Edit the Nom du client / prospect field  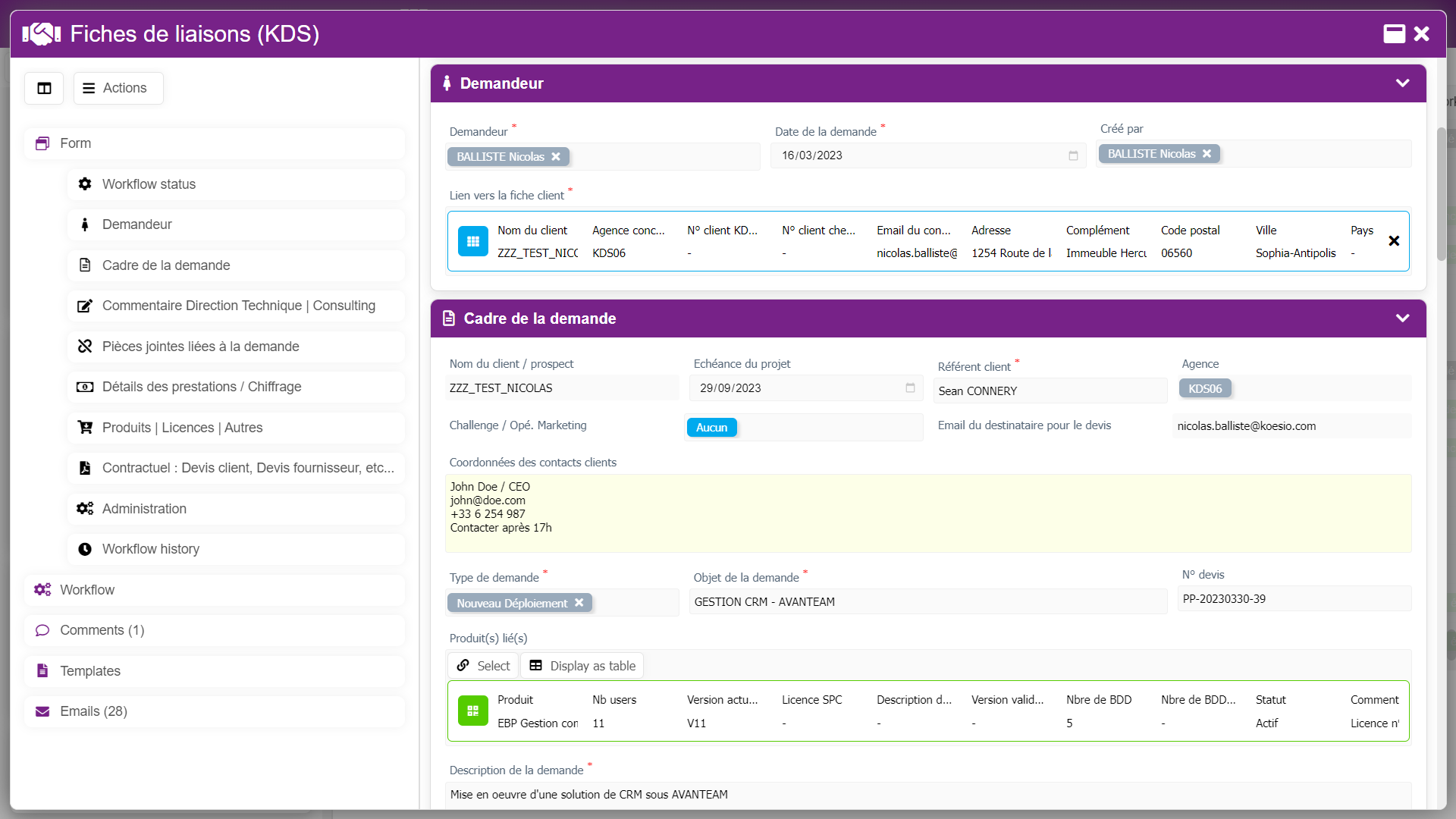point(562,388)
